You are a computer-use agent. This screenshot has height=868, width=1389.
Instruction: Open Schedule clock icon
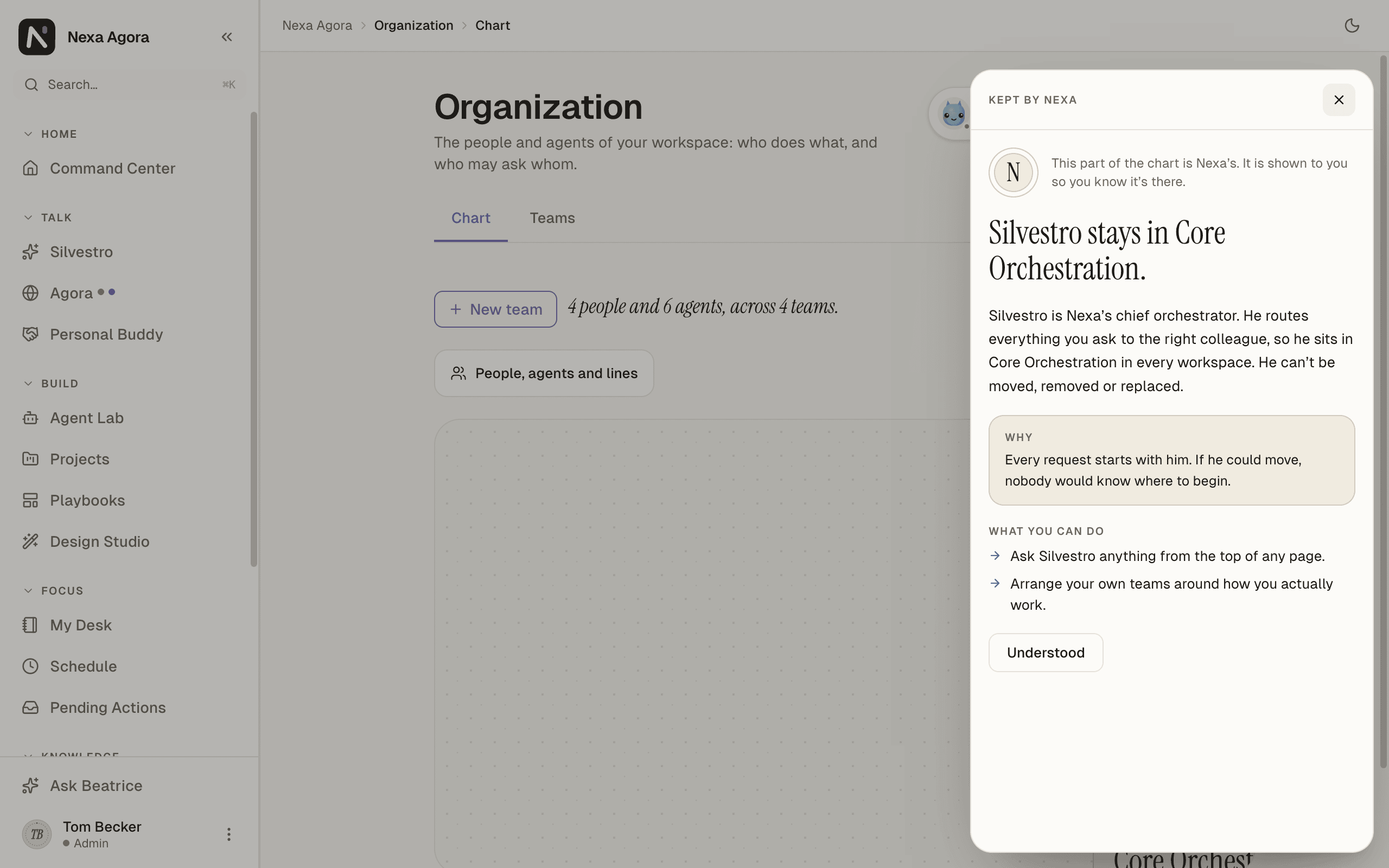coord(30,667)
